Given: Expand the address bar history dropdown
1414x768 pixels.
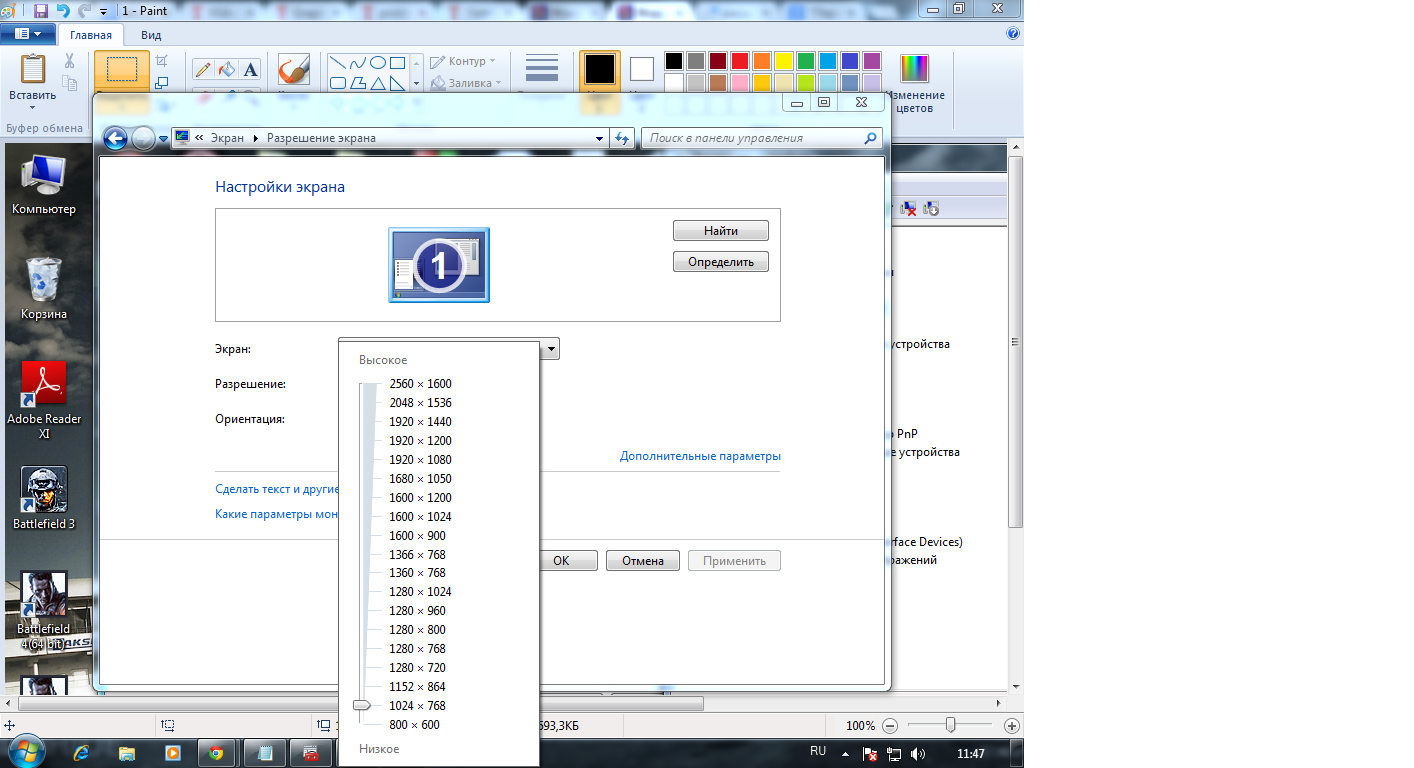Looking at the screenshot, I should click(x=599, y=138).
